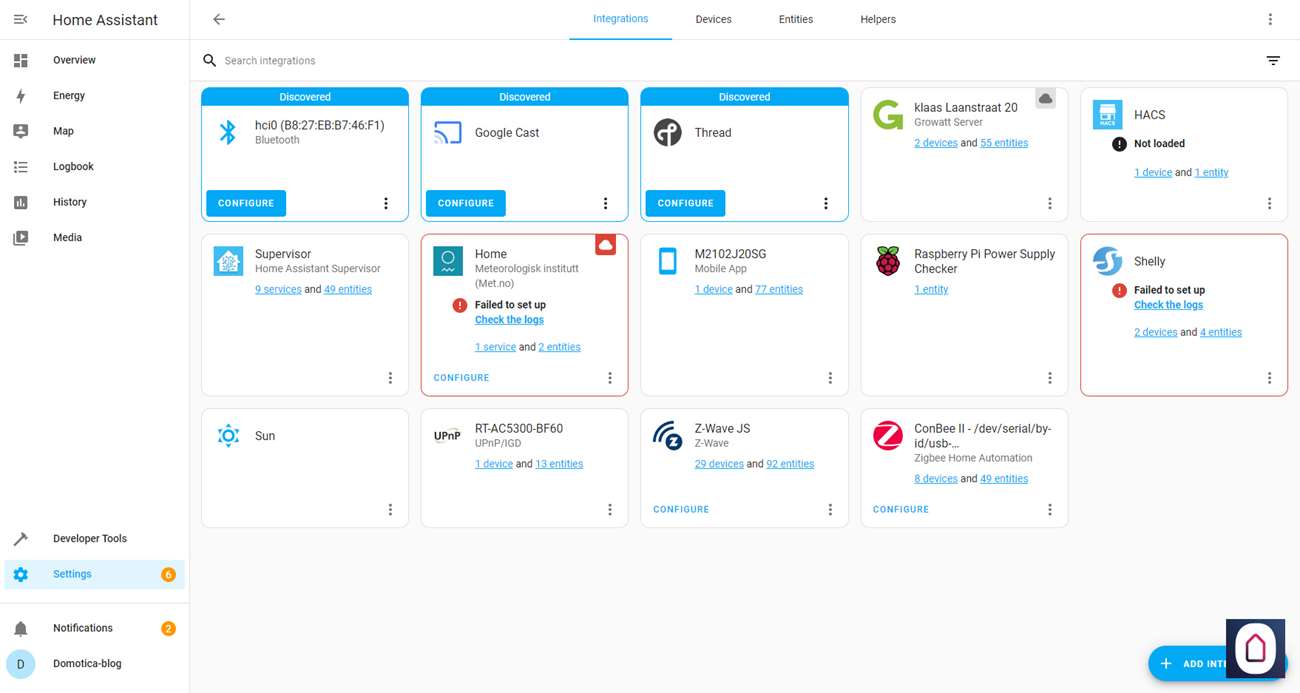Collapse the sidebar with the menu icon
Image resolution: width=1300 pixels, height=693 pixels.
pyautogui.click(x=20, y=20)
